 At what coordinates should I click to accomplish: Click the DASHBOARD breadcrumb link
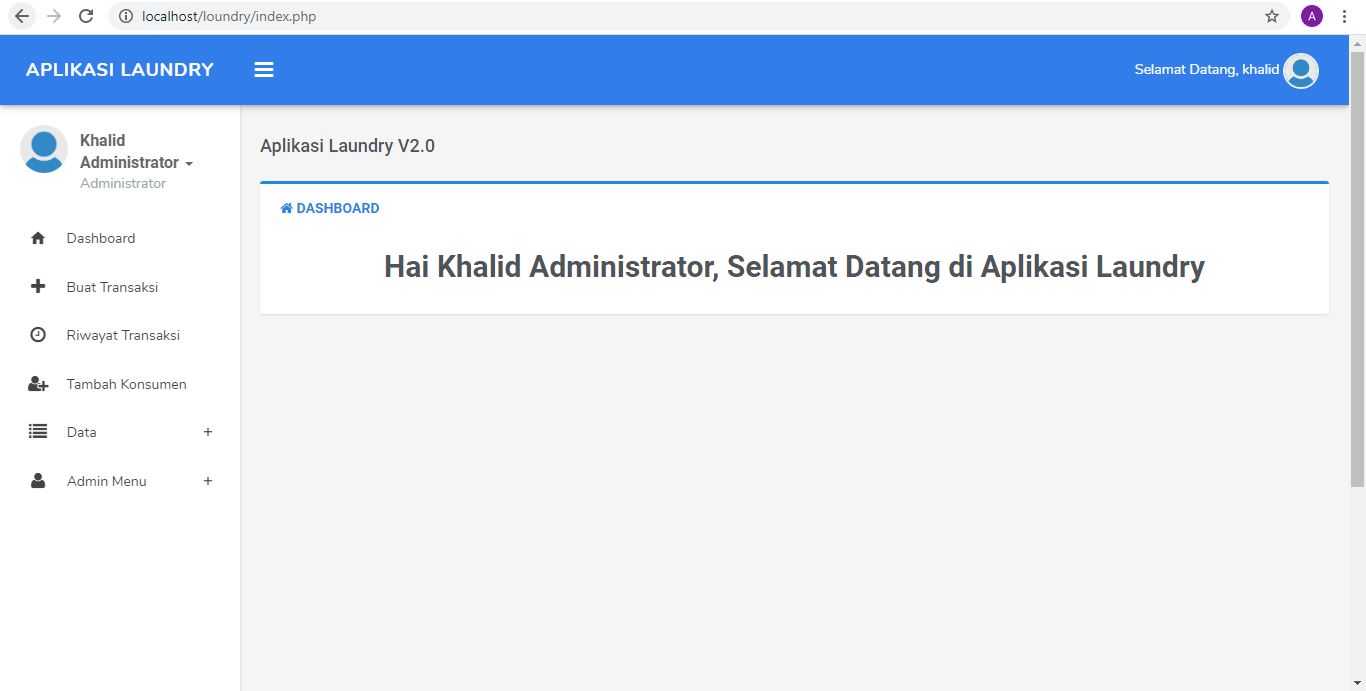[x=330, y=208]
